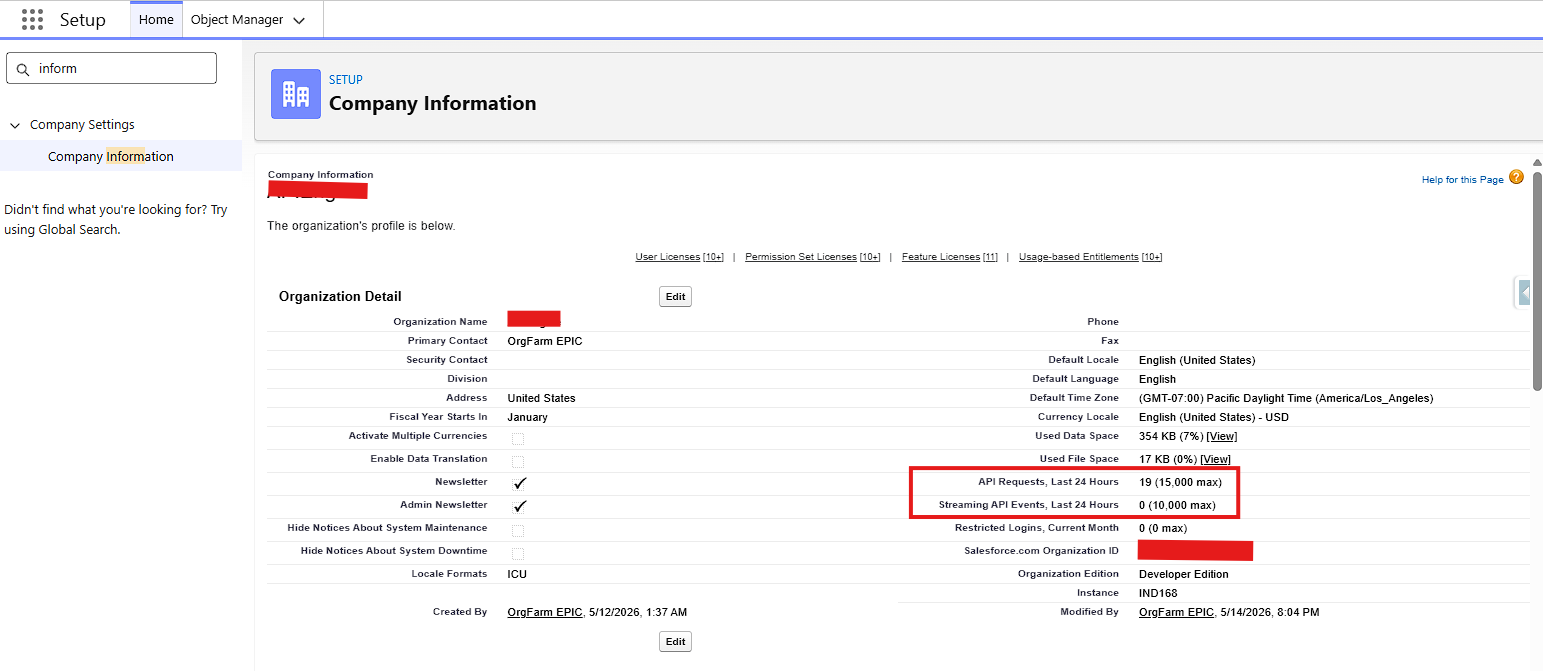Click the Address value United States

542,398
